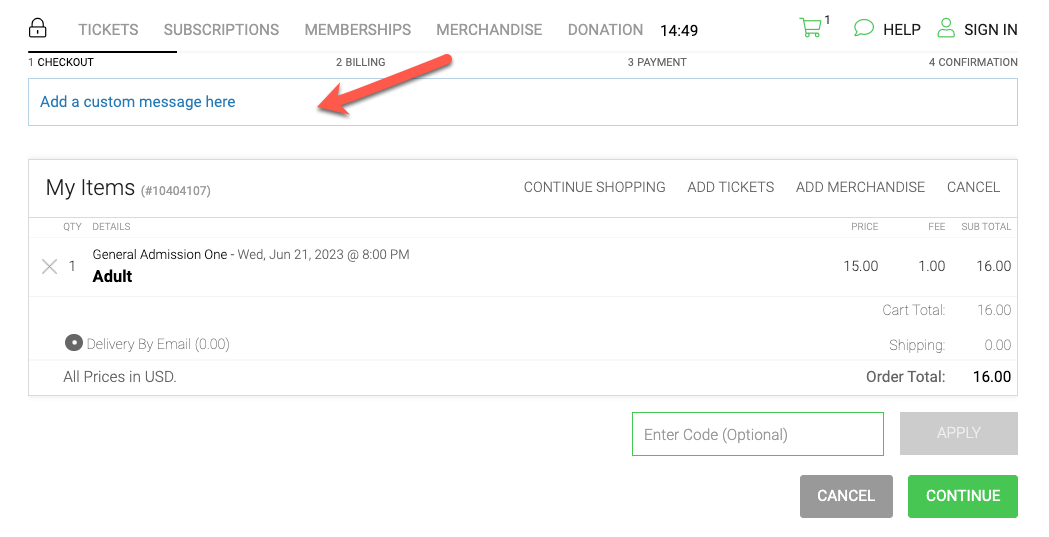Remove the Adult ticket with X icon
Viewport: 1049px width, 537px height.
[x=50, y=267]
